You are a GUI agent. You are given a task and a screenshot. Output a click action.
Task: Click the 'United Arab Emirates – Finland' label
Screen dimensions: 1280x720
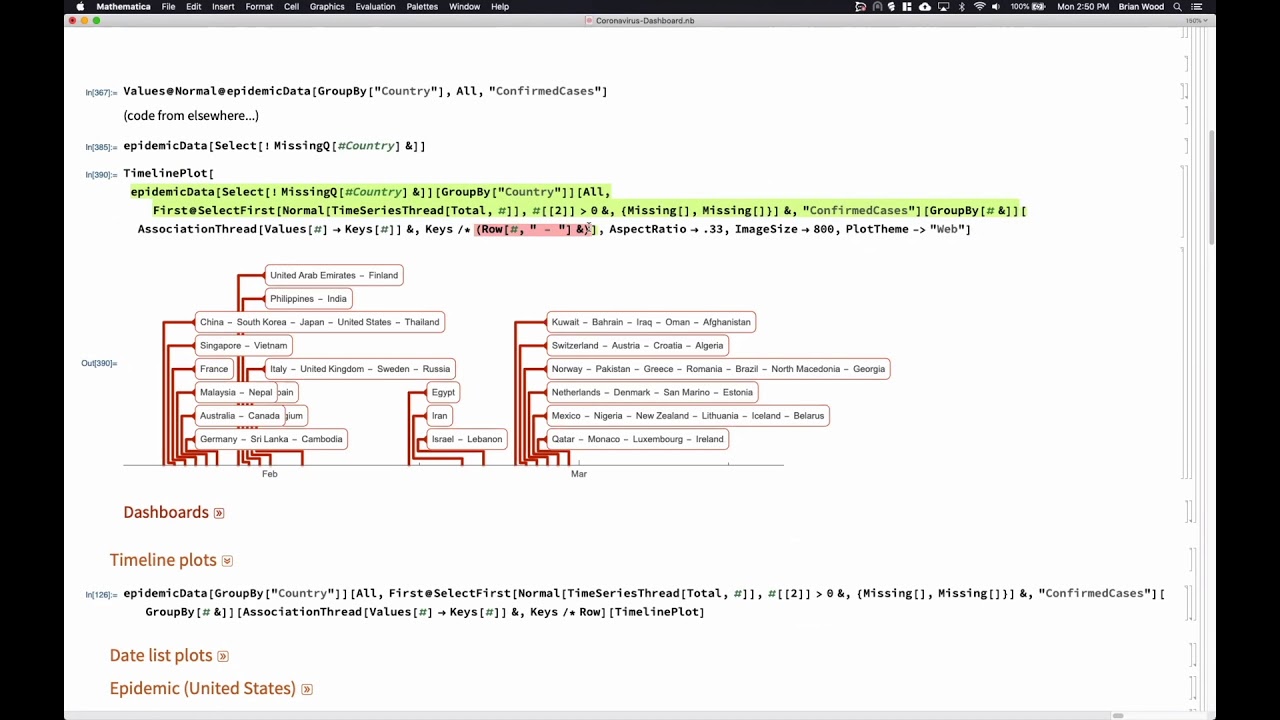(334, 275)
